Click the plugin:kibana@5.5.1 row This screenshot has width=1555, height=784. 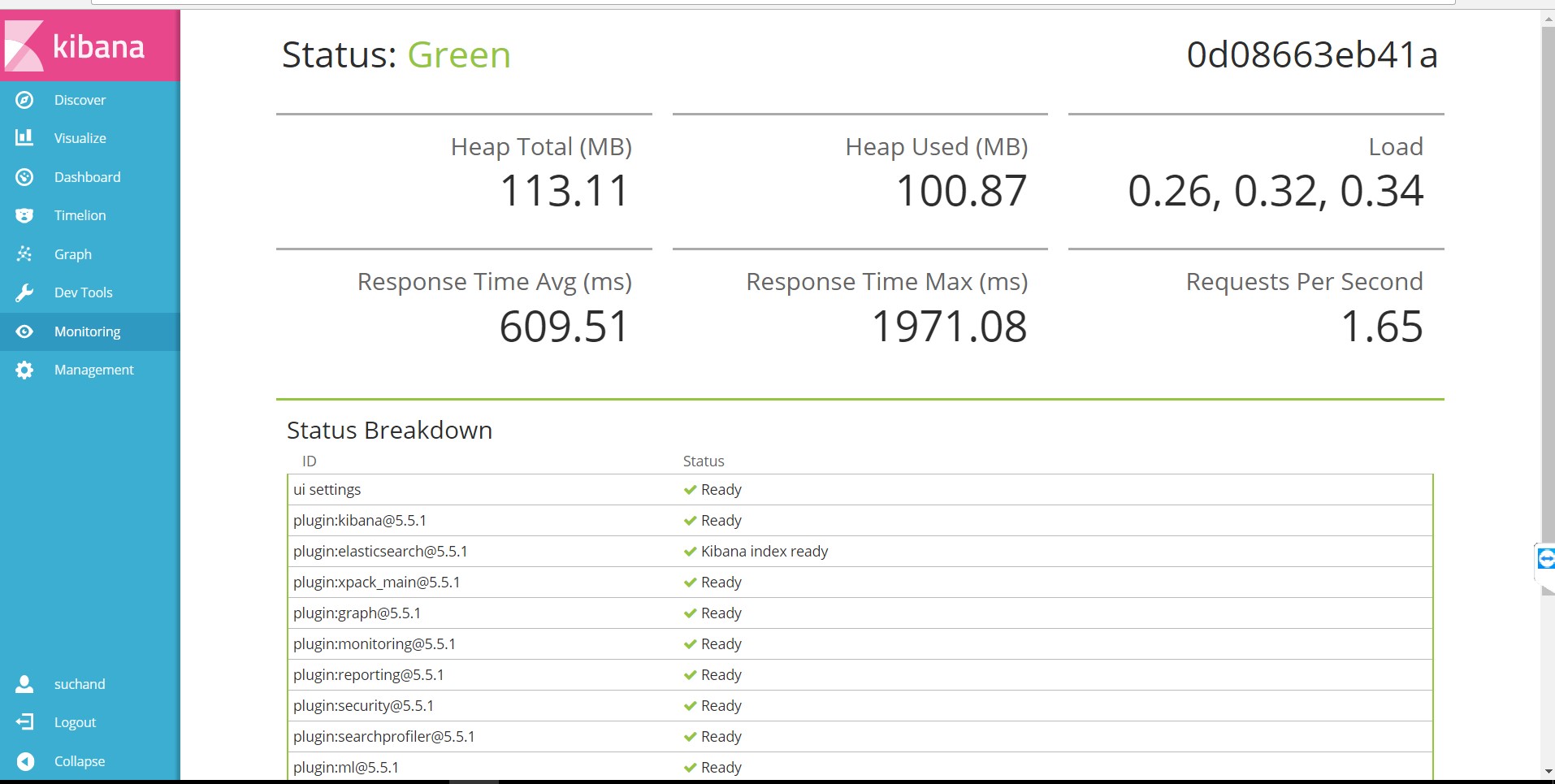[x=860, y=521]
